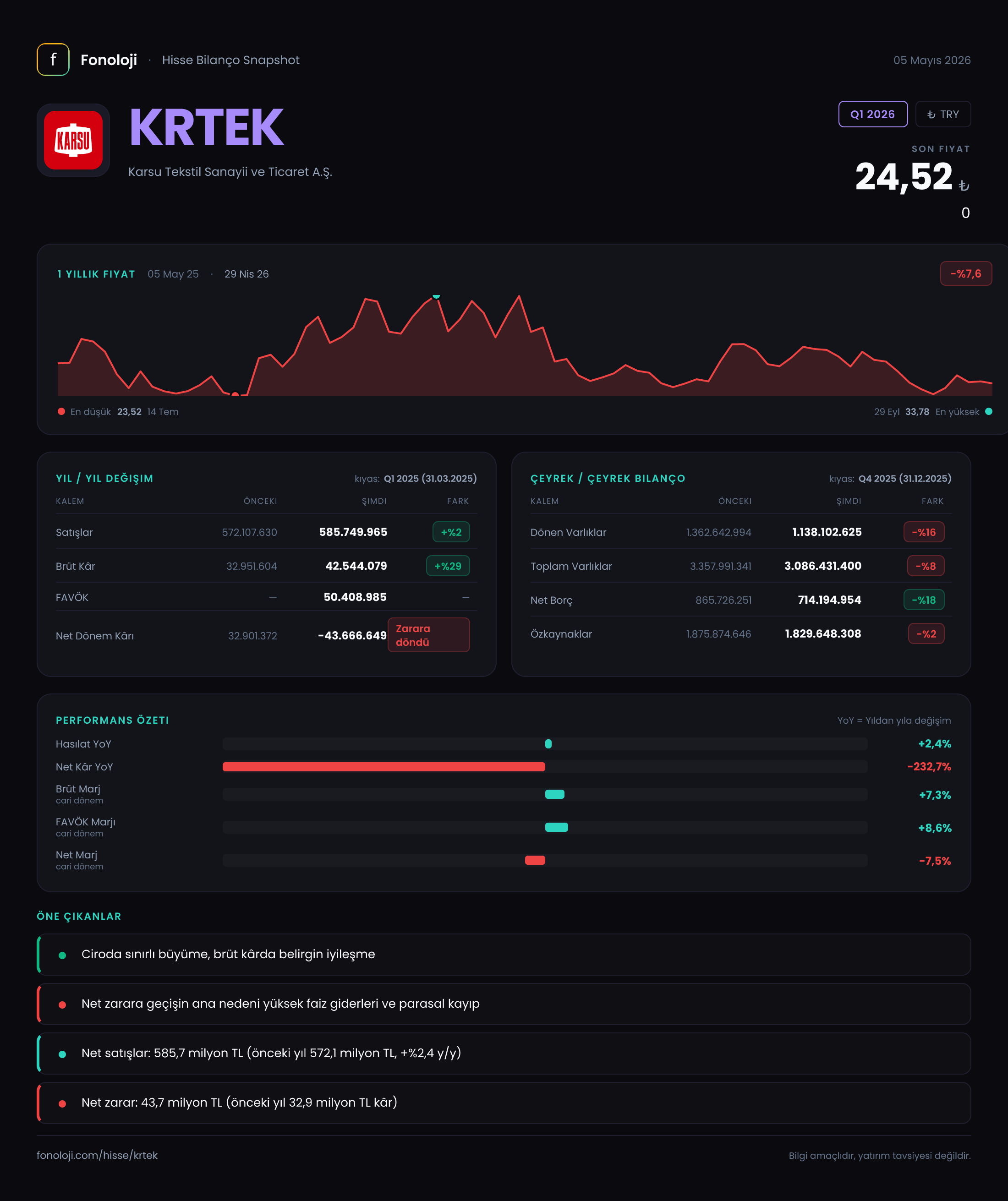Click the Fonoloji 'f' logo icon
This screenshot has width=1008, height=1201.
(x=53, y=60)
